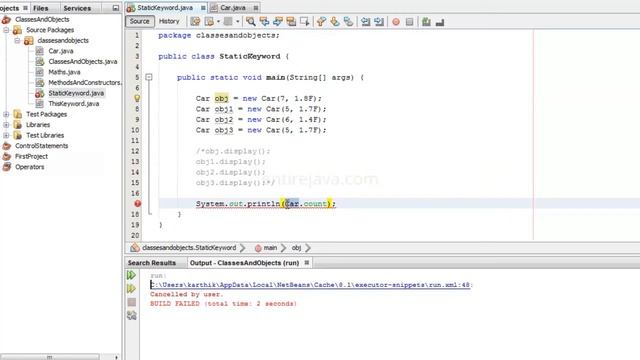Open dropdown arrow next to Forward icon
Screen dimensions: 640x360
(237, 22)
